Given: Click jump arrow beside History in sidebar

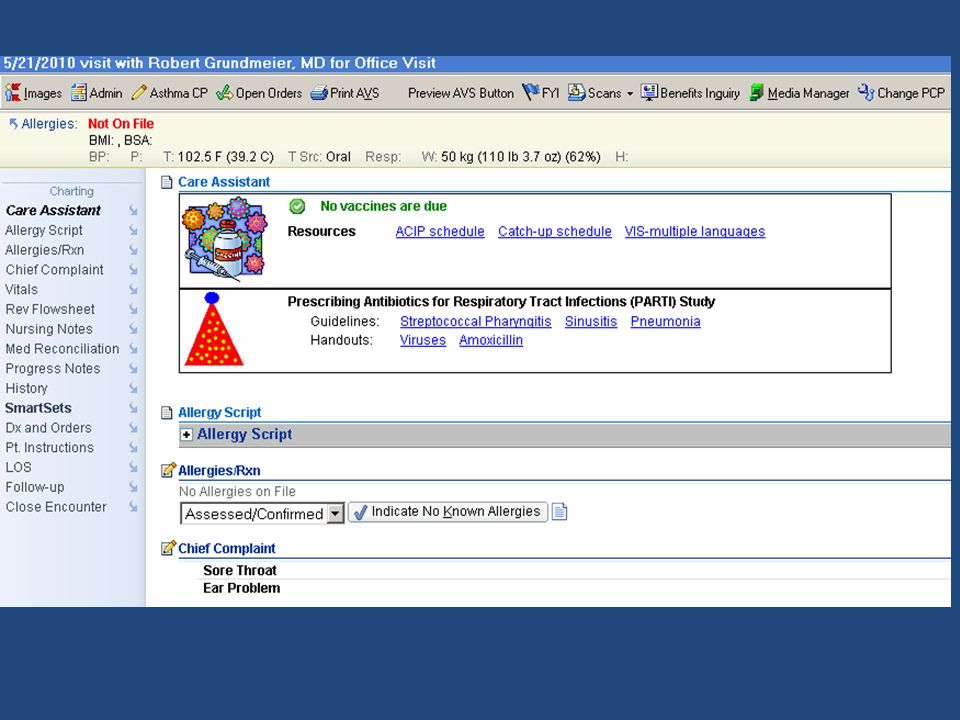Looking at the screenshot, I should click(133, 388).
